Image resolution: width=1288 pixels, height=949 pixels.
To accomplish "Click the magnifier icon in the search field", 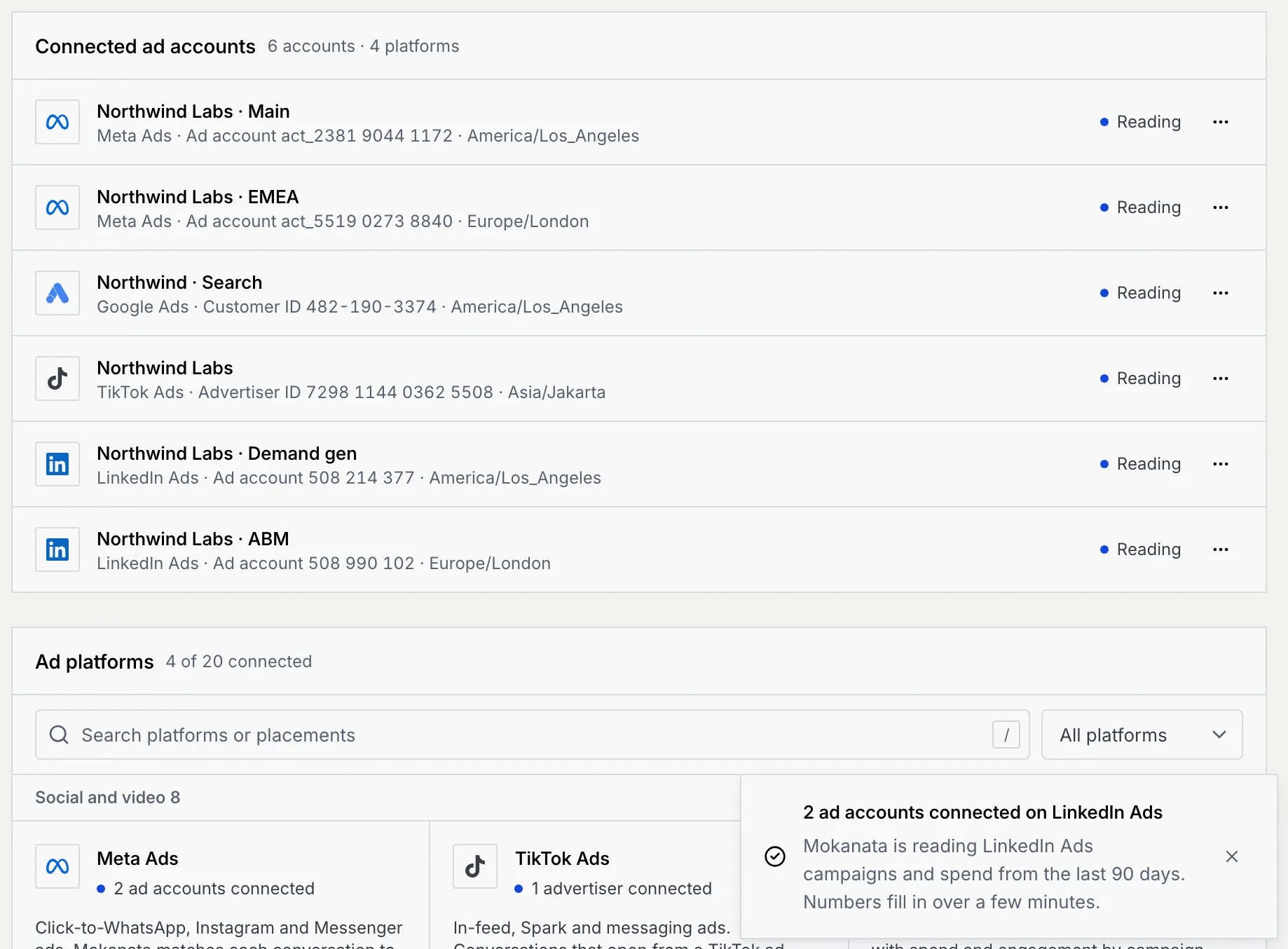I will click(x=59, y=735).
